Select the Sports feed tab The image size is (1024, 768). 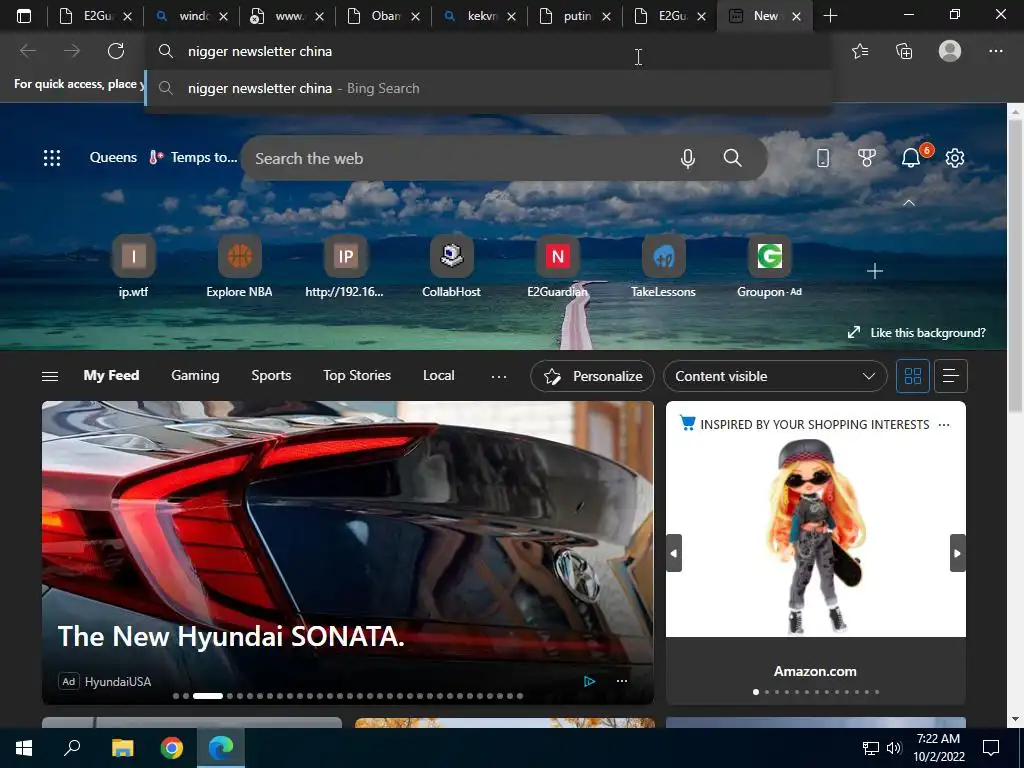click(271, 376)
